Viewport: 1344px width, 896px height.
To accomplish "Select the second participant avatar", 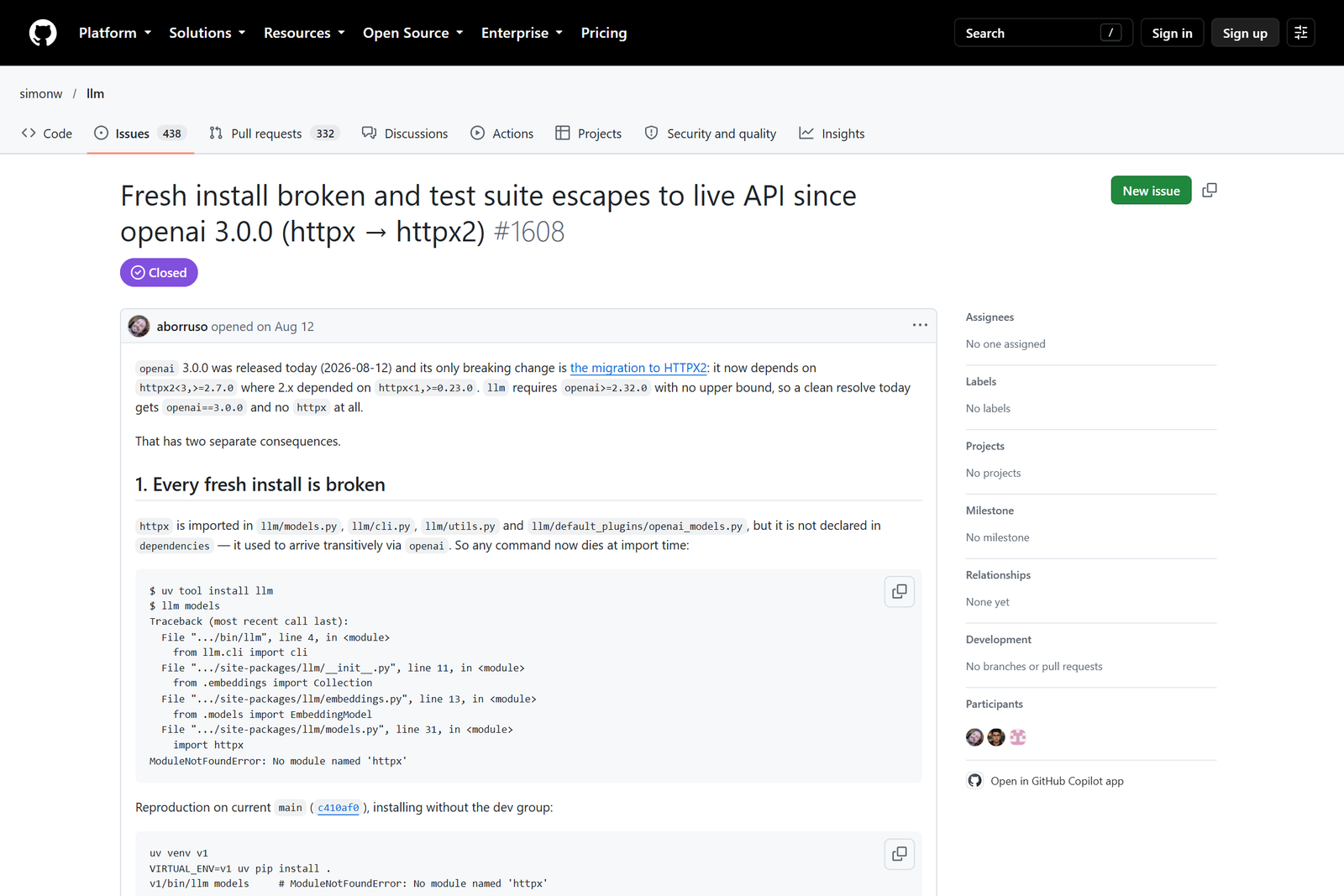I will [x=996, y=737].
